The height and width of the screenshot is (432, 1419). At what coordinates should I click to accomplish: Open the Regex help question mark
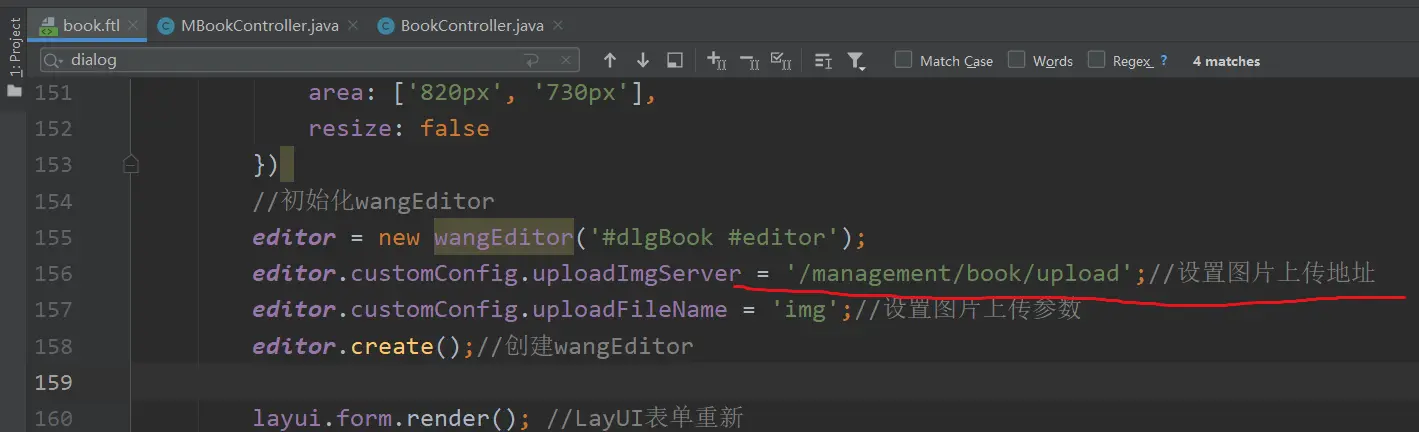1164,61
